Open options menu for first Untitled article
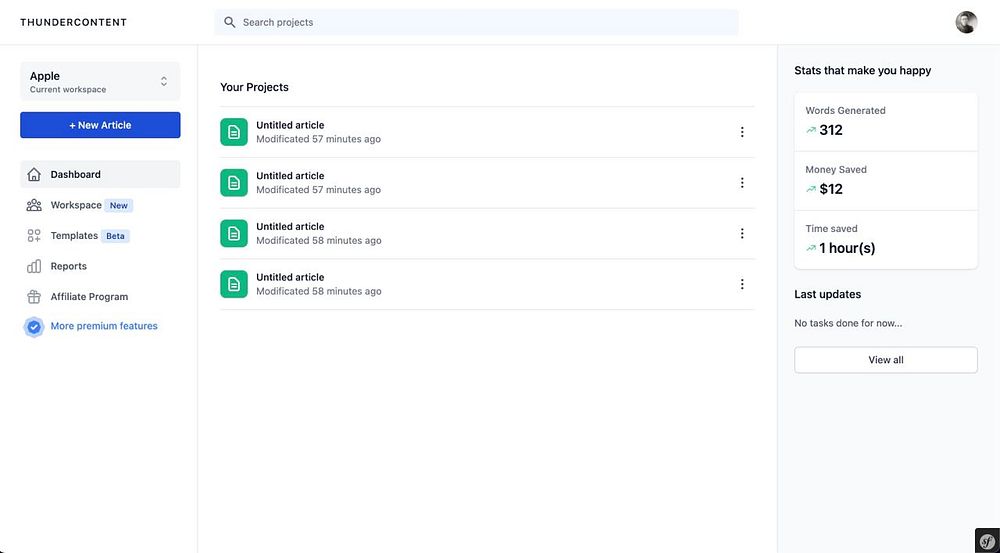 tap(742, 132)
